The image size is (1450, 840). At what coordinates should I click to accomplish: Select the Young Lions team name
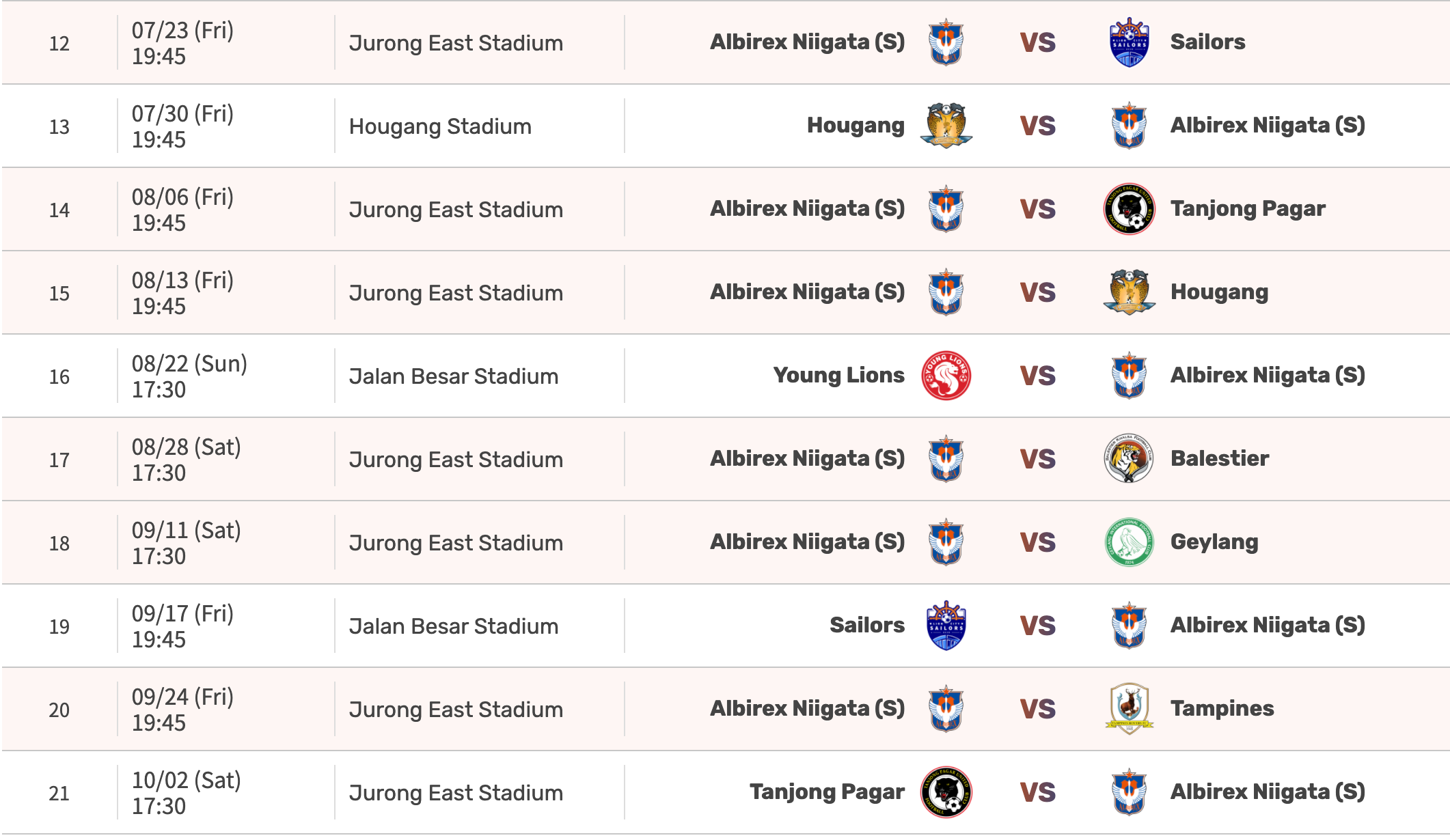(x=838, y=376)
